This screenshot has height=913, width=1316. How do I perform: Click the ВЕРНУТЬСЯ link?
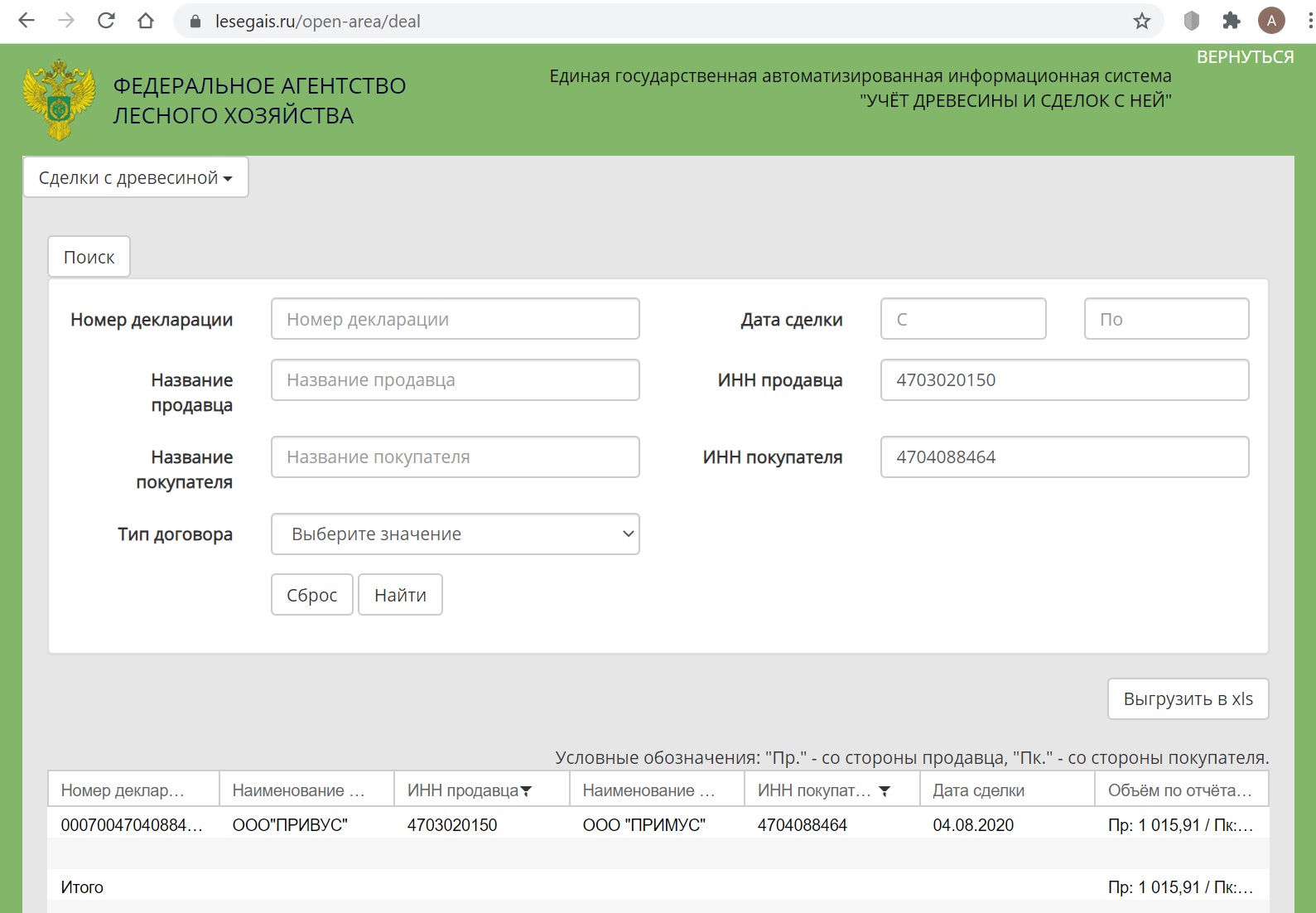tap(1245, 57)
